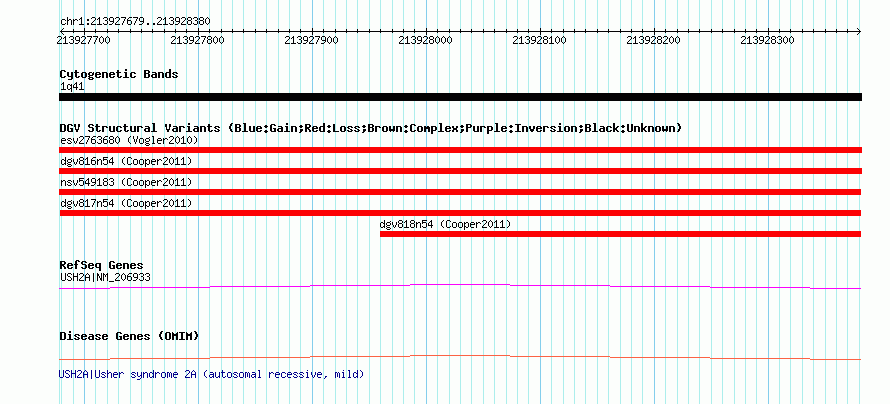Select the dgv818n54 partial red bar
This screenshot has width=890, height=404.
pyautogui.click(x=620, y=234)
